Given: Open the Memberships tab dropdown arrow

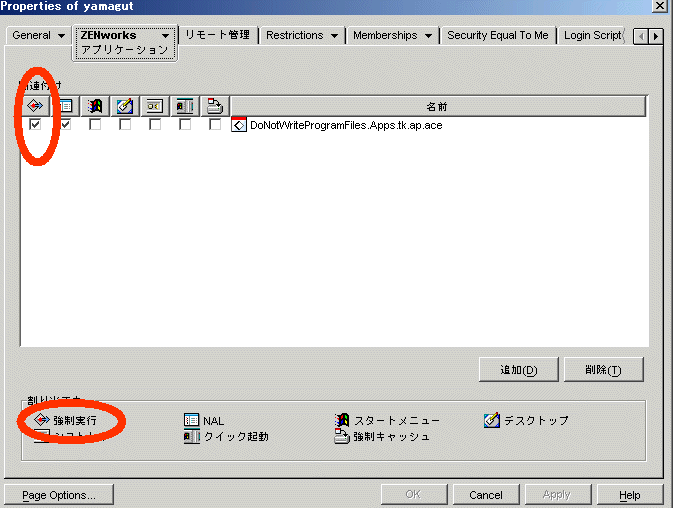Looking at the screenshot, I should 429,36.
